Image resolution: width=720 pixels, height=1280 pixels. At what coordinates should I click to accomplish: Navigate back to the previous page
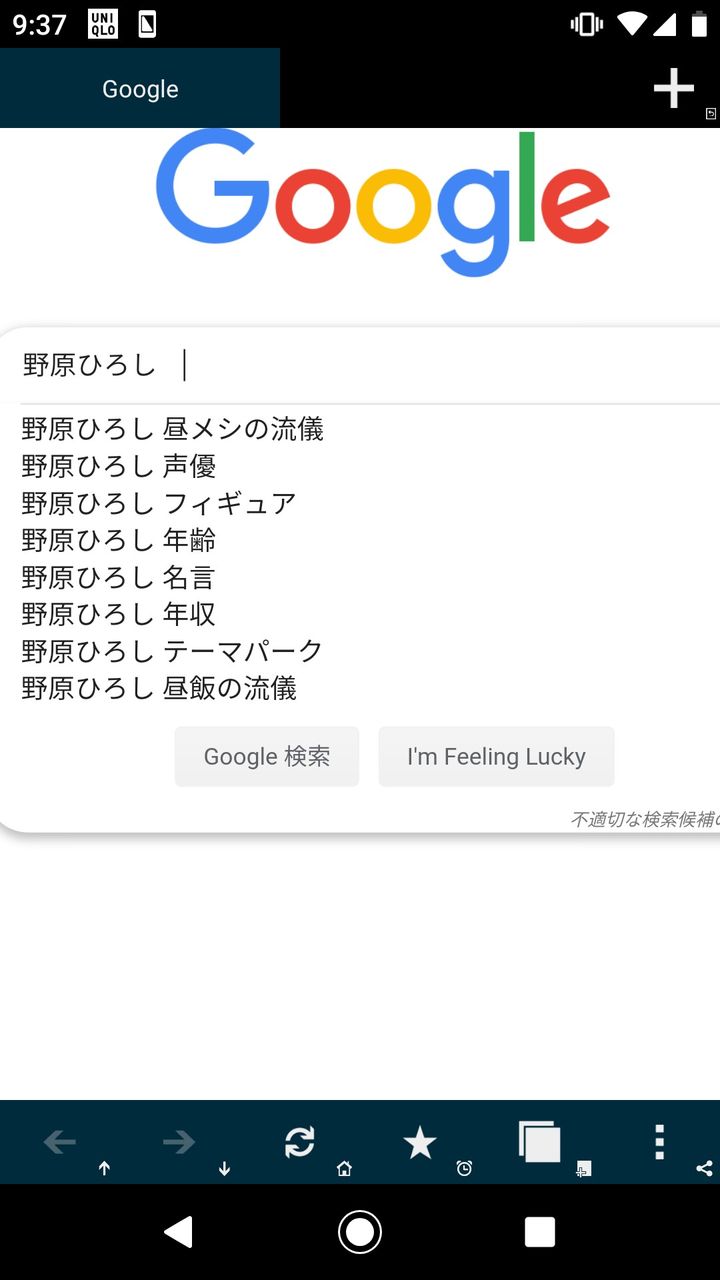pos(58,1141)
